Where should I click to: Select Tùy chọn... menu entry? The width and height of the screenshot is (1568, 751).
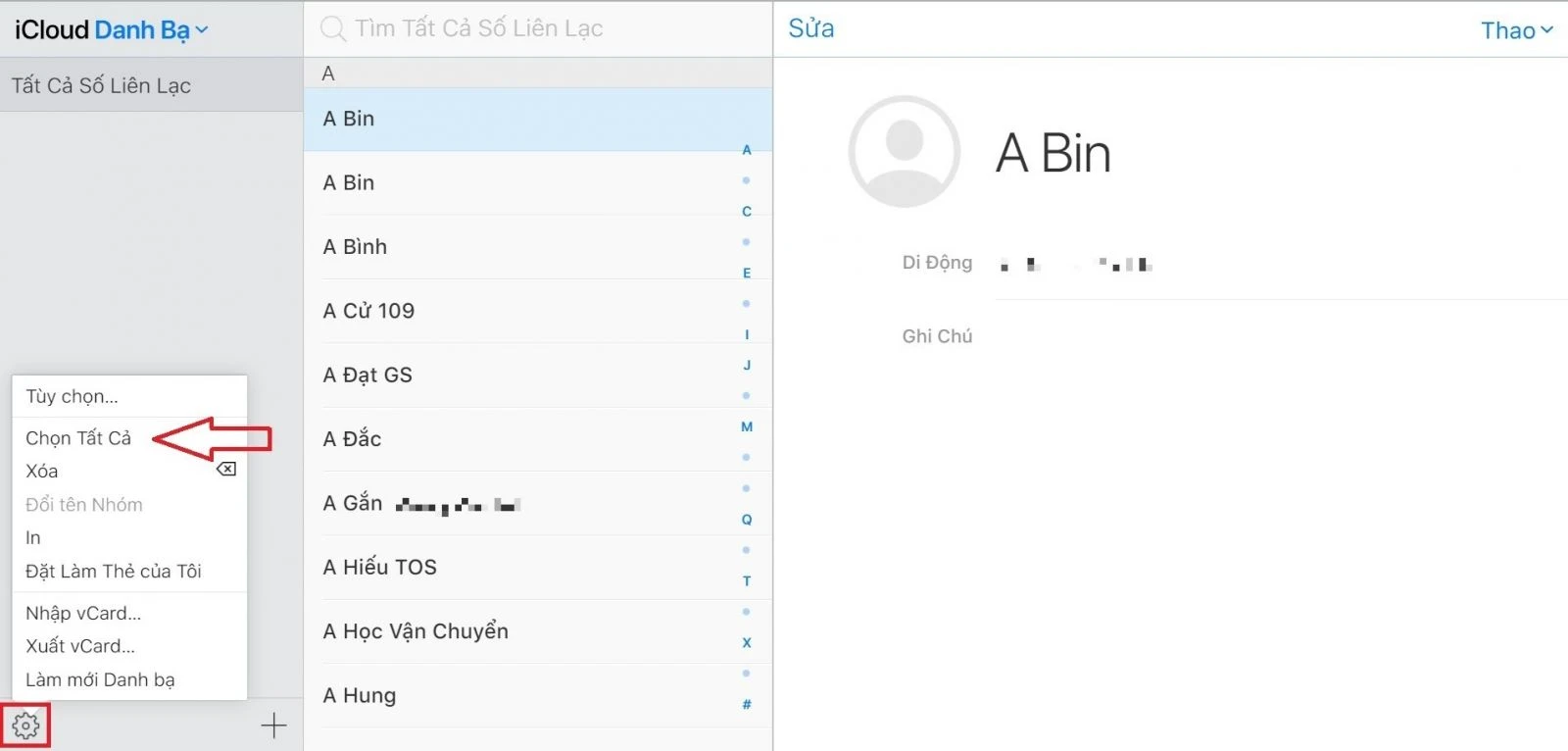point(72,396)
